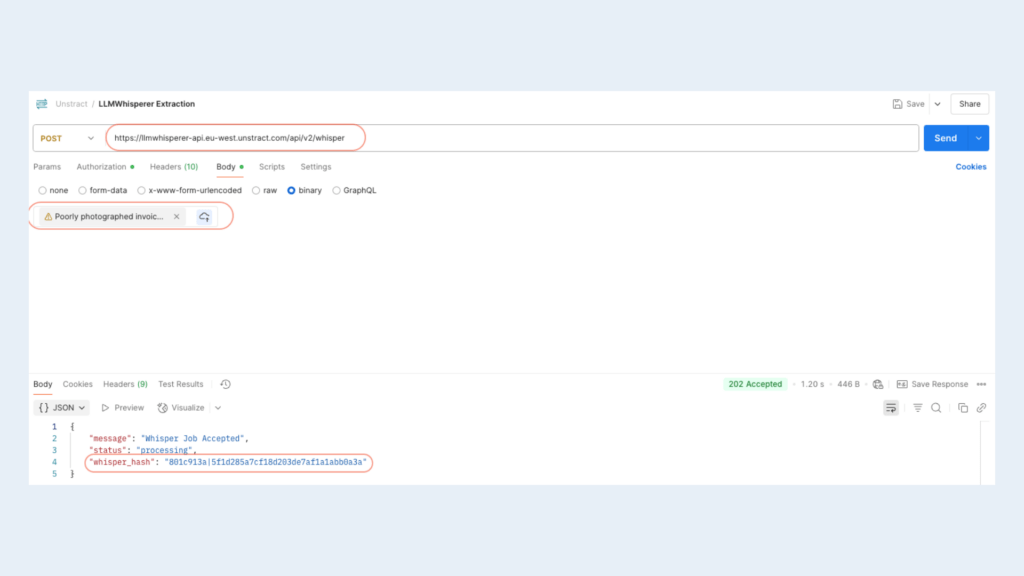Switch to the request Headers (10) tab
The width and height of the screenshot is (1024, 576).
point(173,167)
